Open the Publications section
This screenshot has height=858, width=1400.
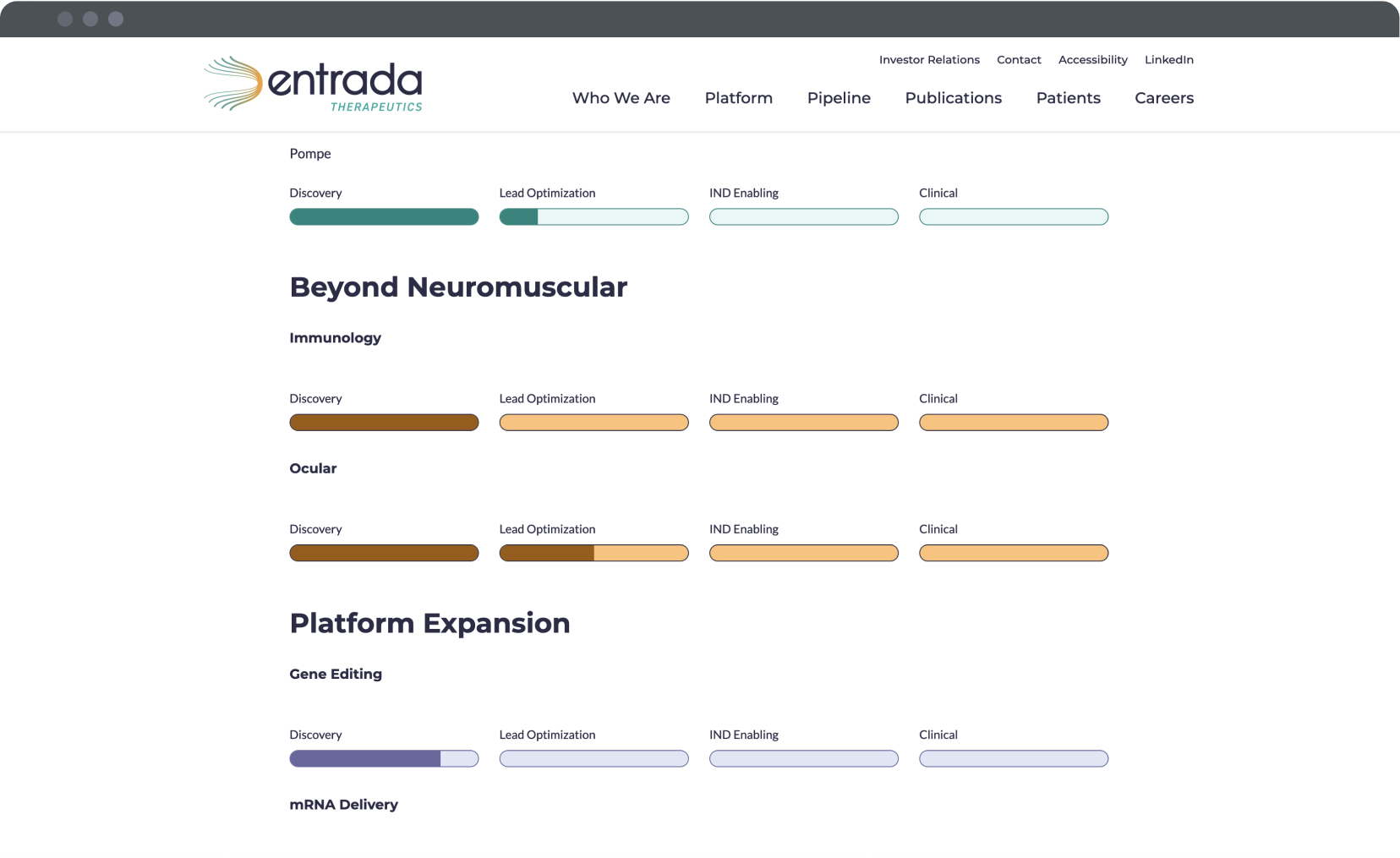tap(953, 98)
